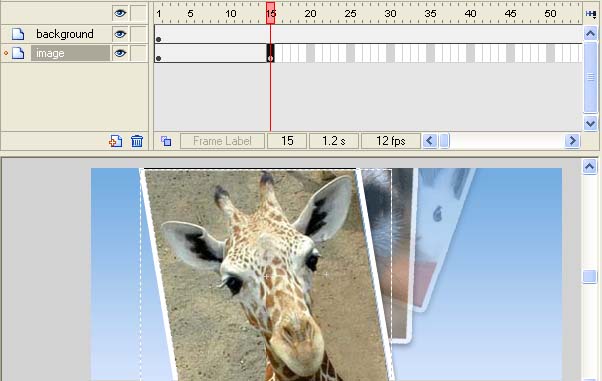This screenshot has width=602, height=381.
Task: Hide the image layer using its eye icon
Action: pos(120,53)
